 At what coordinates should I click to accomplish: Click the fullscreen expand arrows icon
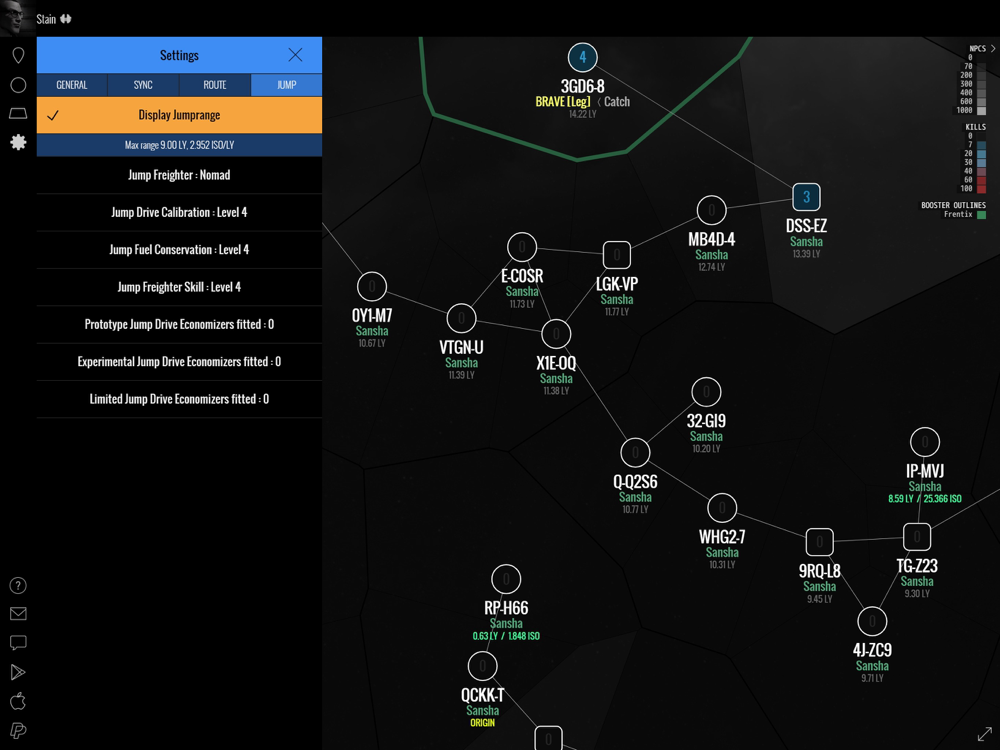click(x=984, y=734)
